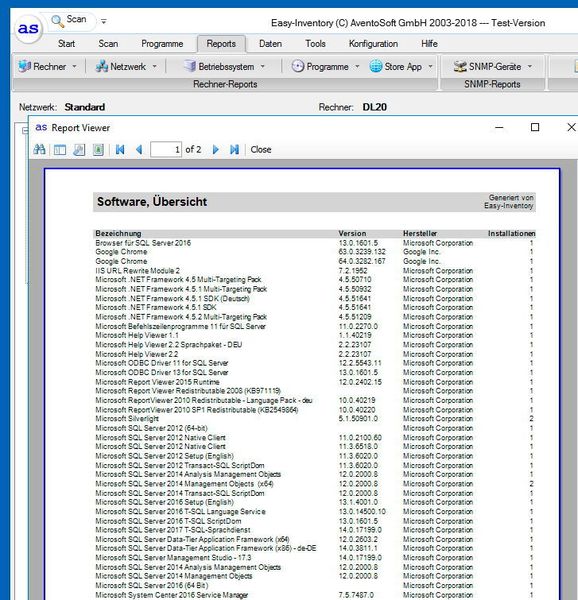
Task: Click the export report icon
Action: [98, 150]
